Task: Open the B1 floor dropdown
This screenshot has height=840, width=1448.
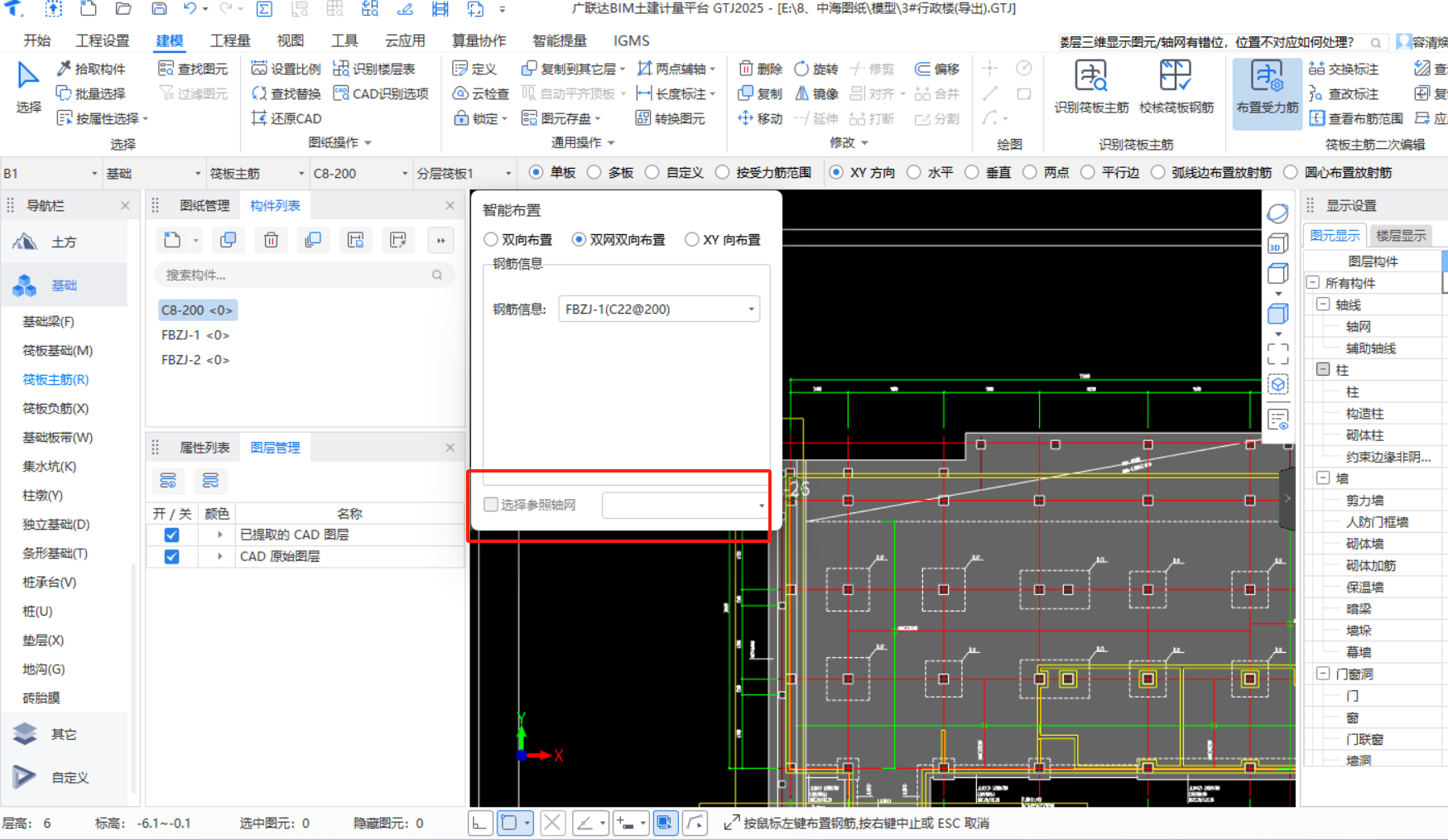Action: 50,173
